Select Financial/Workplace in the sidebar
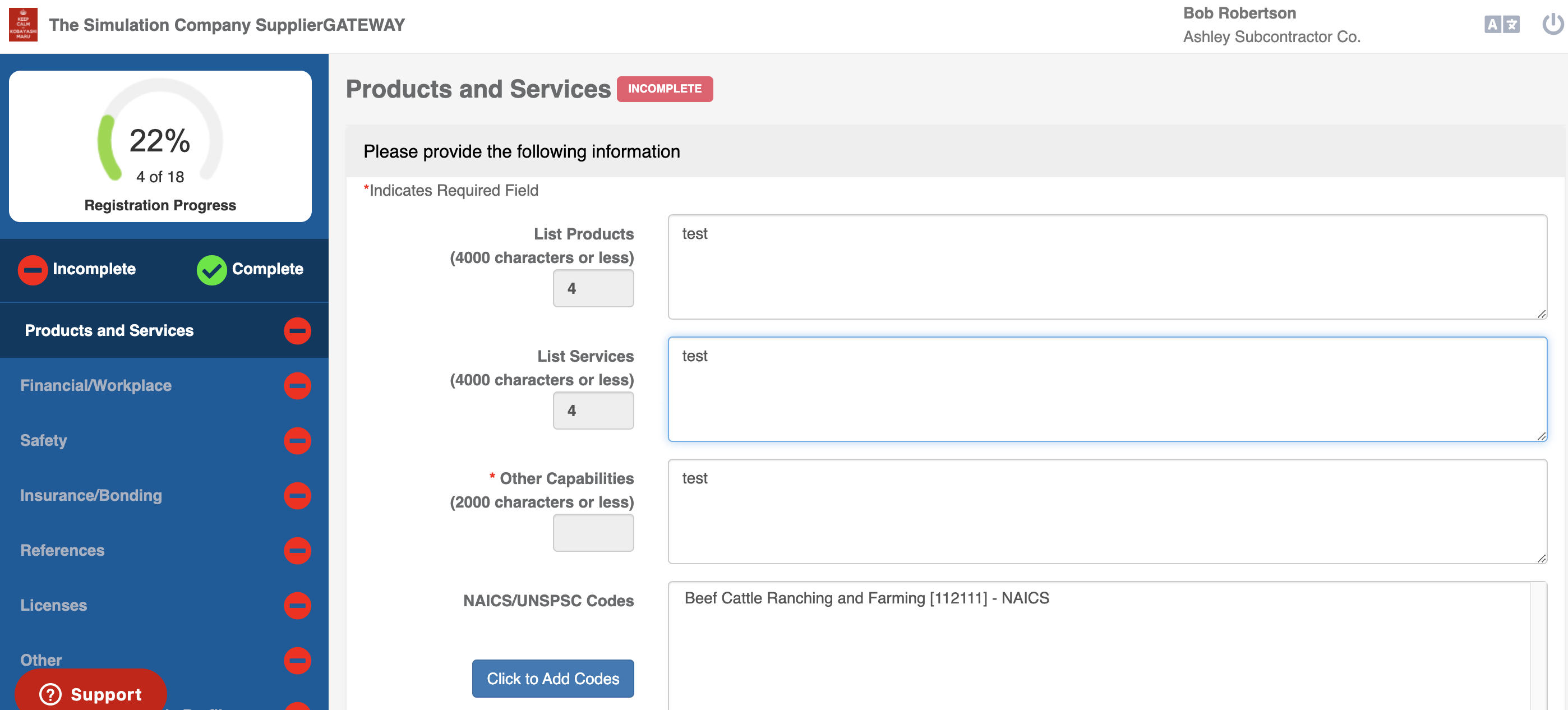The width and height of the screenshot is (1568, 710). click(x=95, y=385)
